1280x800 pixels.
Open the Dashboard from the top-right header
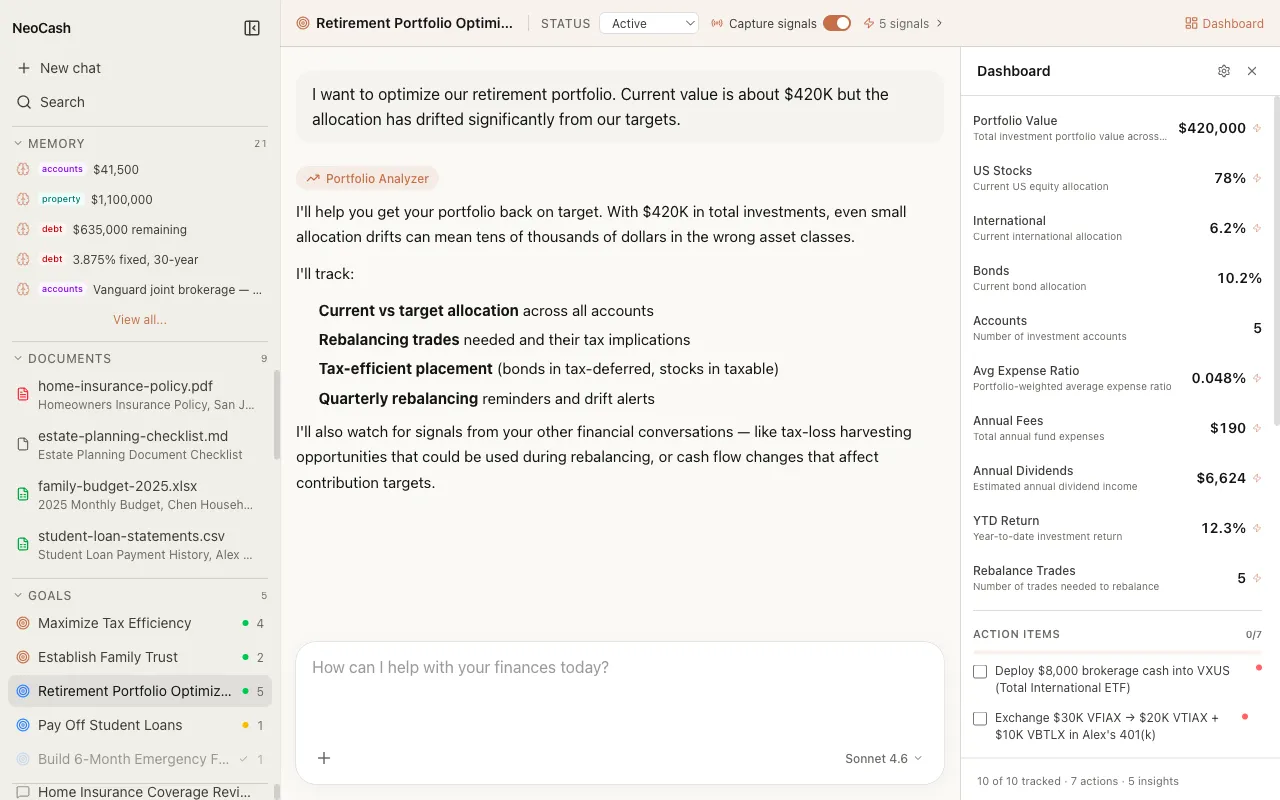[x=1224, y=23]
